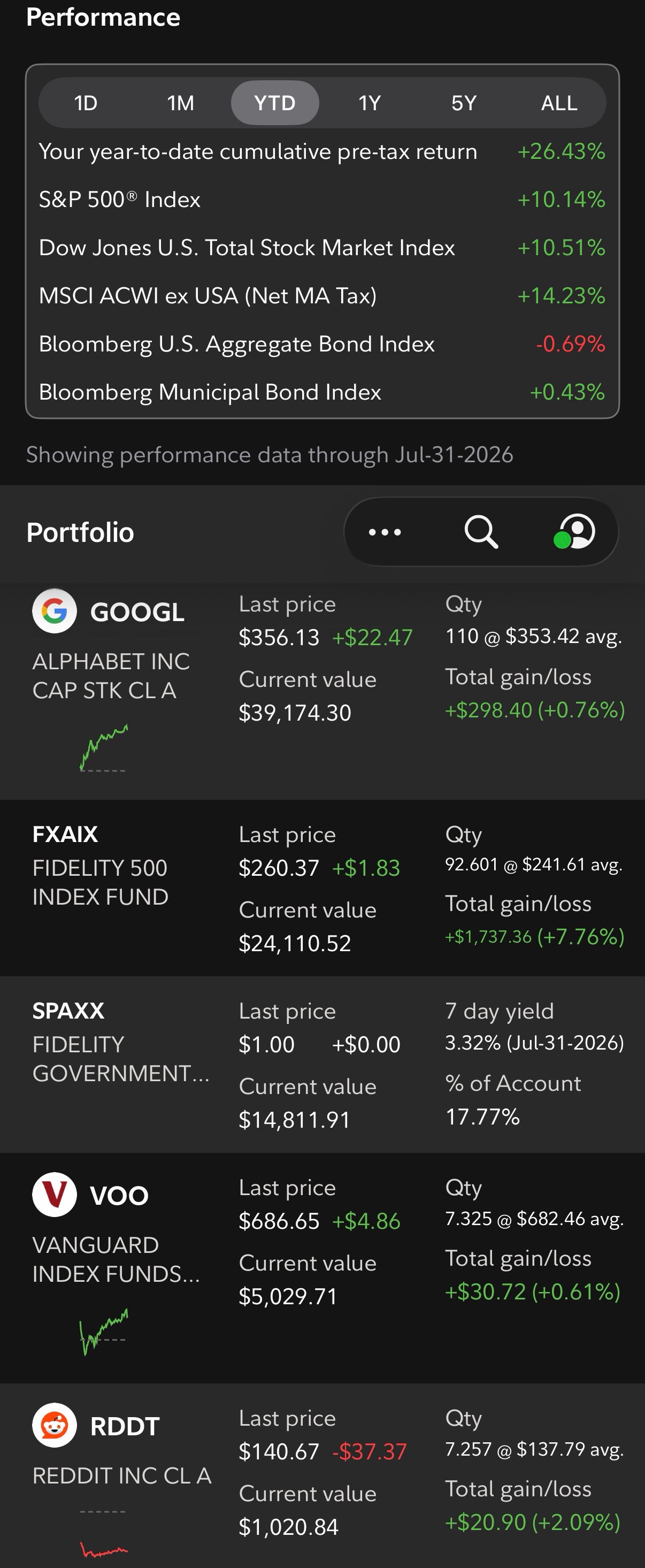645x1568 pixels.
Task: Switch performance range to 1M
Action: coord(181,103)
